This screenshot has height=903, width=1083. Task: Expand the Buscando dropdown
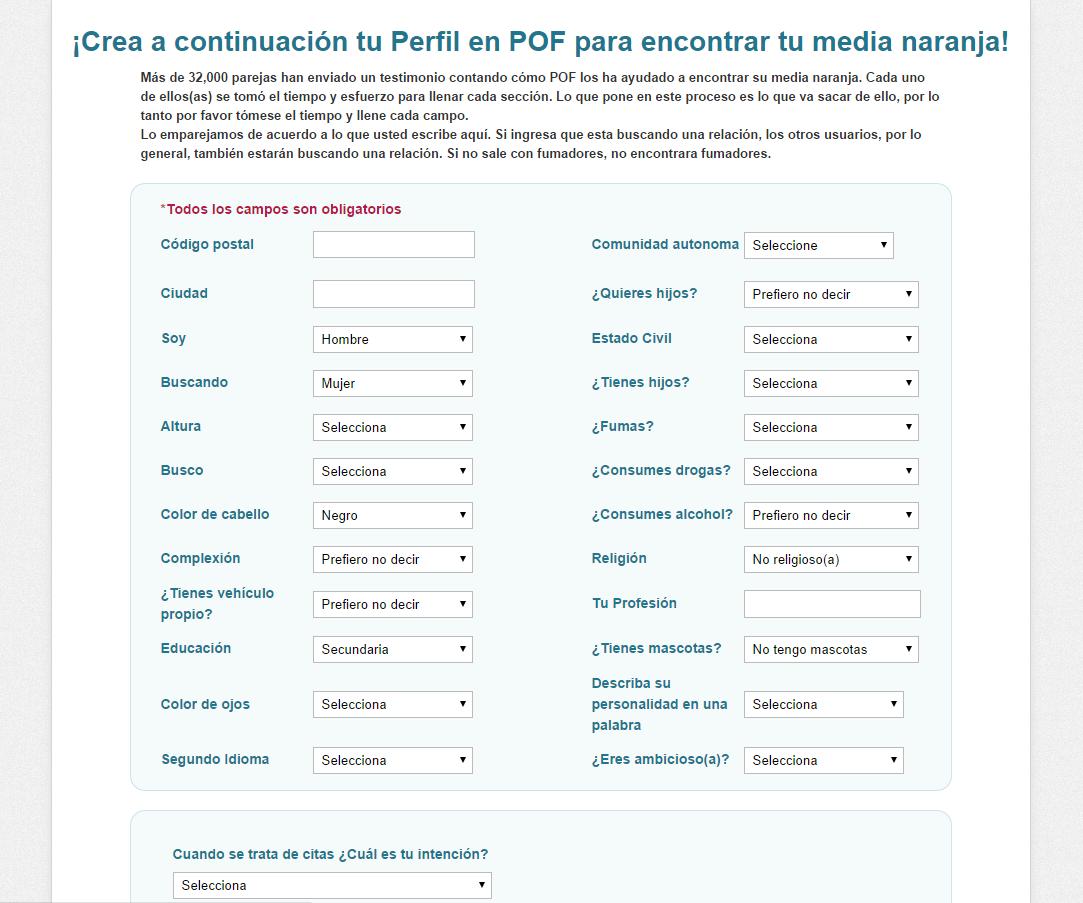392,383
